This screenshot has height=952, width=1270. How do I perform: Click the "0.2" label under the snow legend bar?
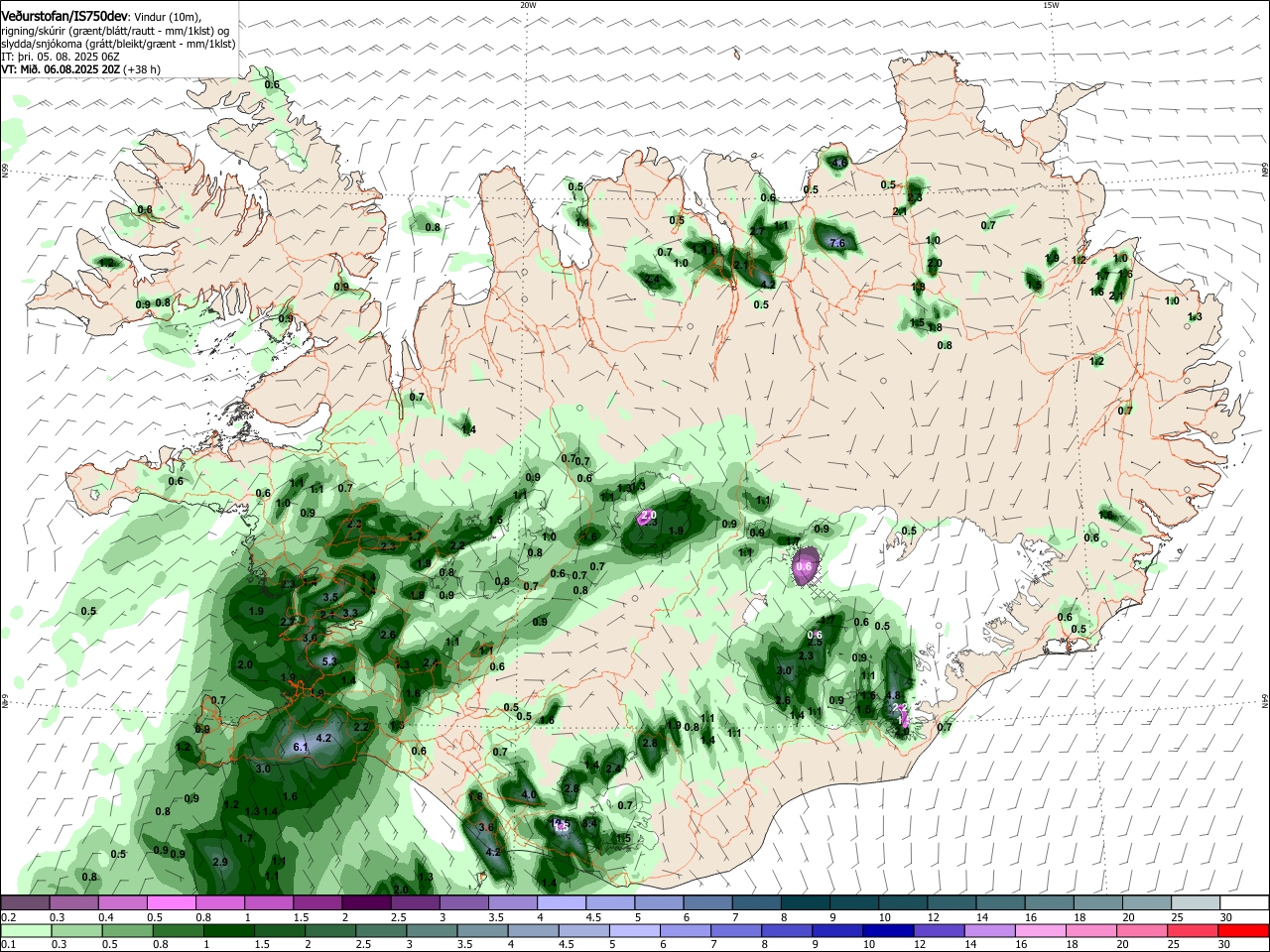tap(8, 917)
